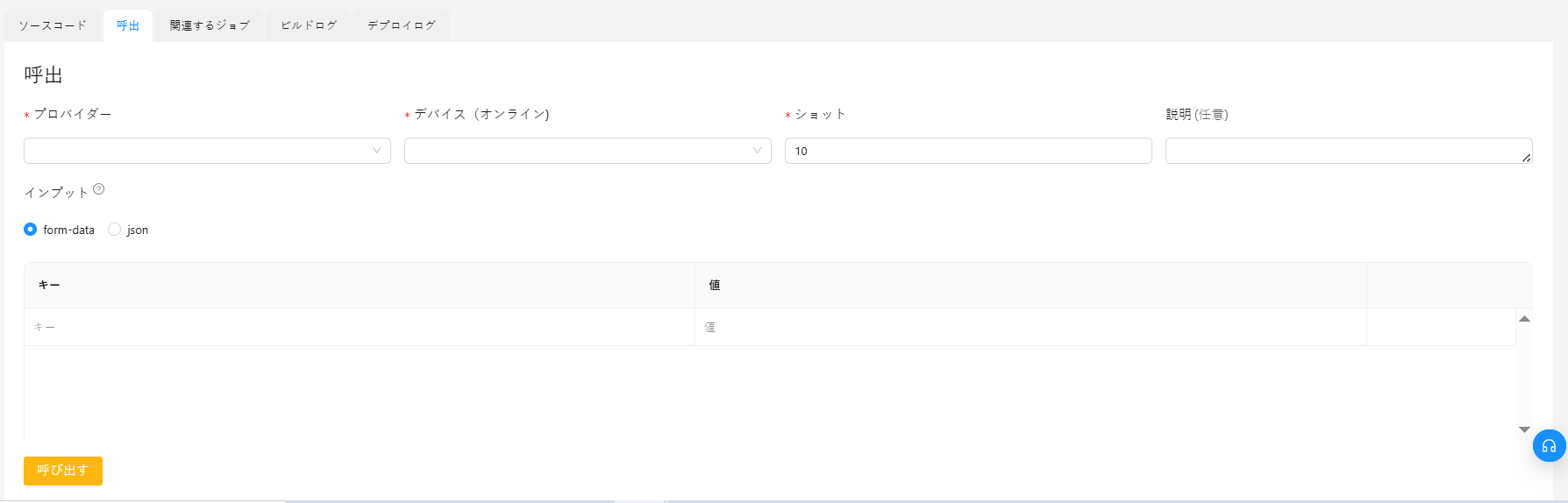Switch to the ソースコード tab
This screenshot has width=1568, height=503.
53,25
